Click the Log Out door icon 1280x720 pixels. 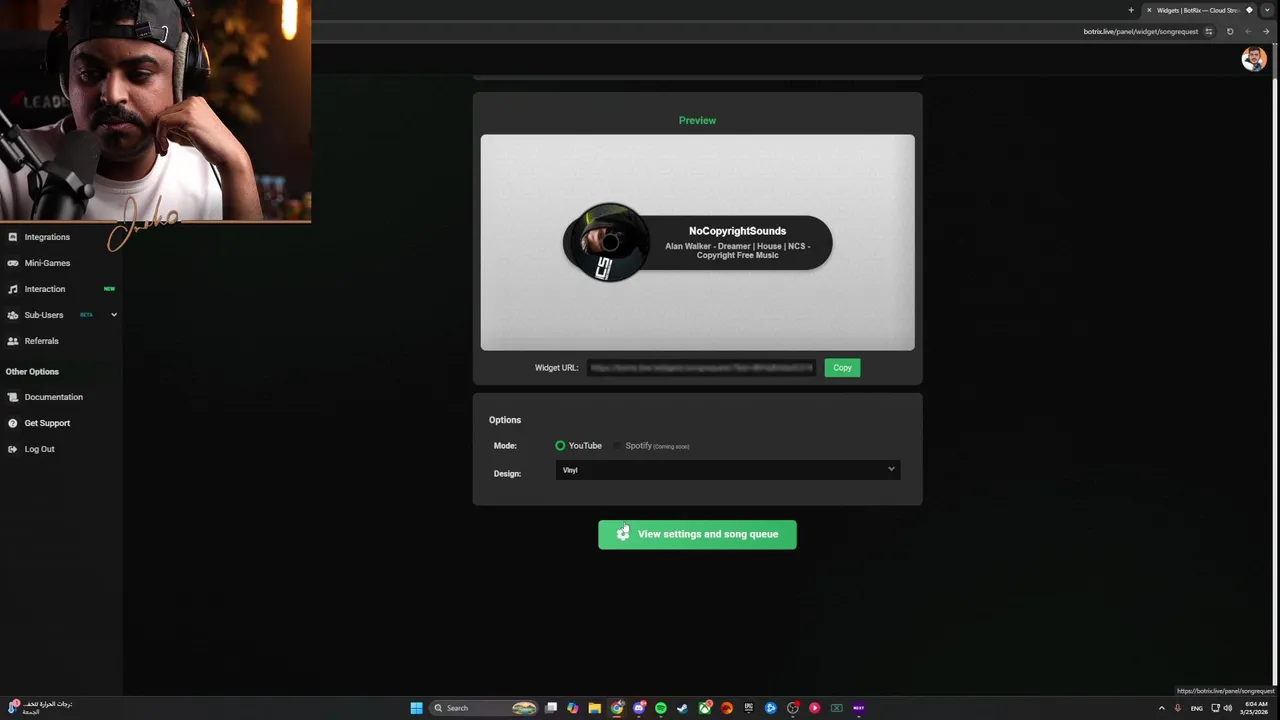[x=13, y=449]
